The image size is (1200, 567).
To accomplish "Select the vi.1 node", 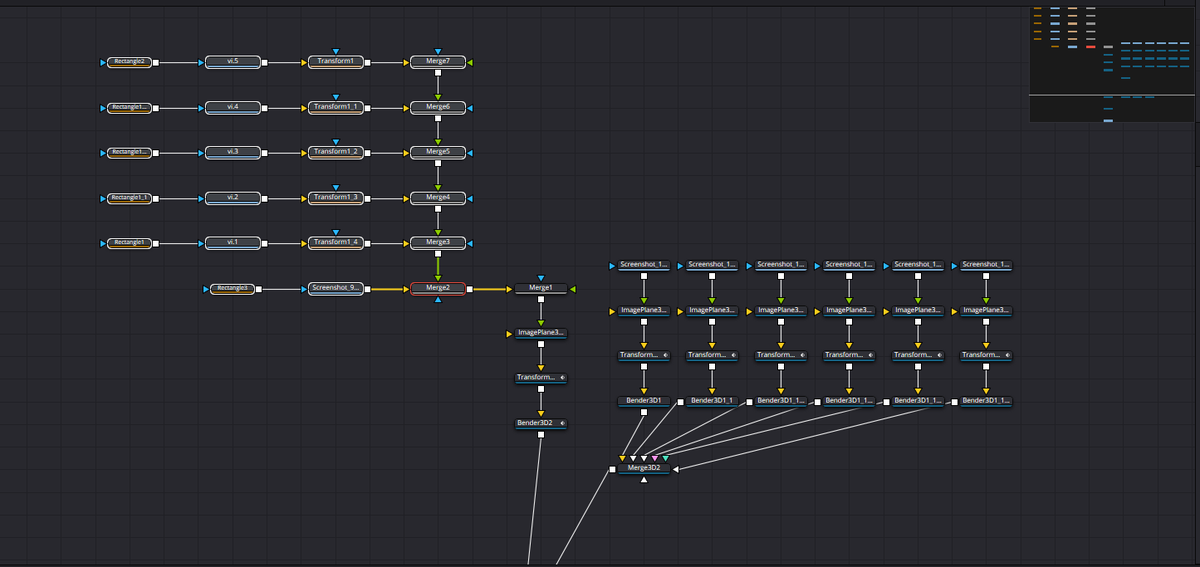I will click(232, 243).
